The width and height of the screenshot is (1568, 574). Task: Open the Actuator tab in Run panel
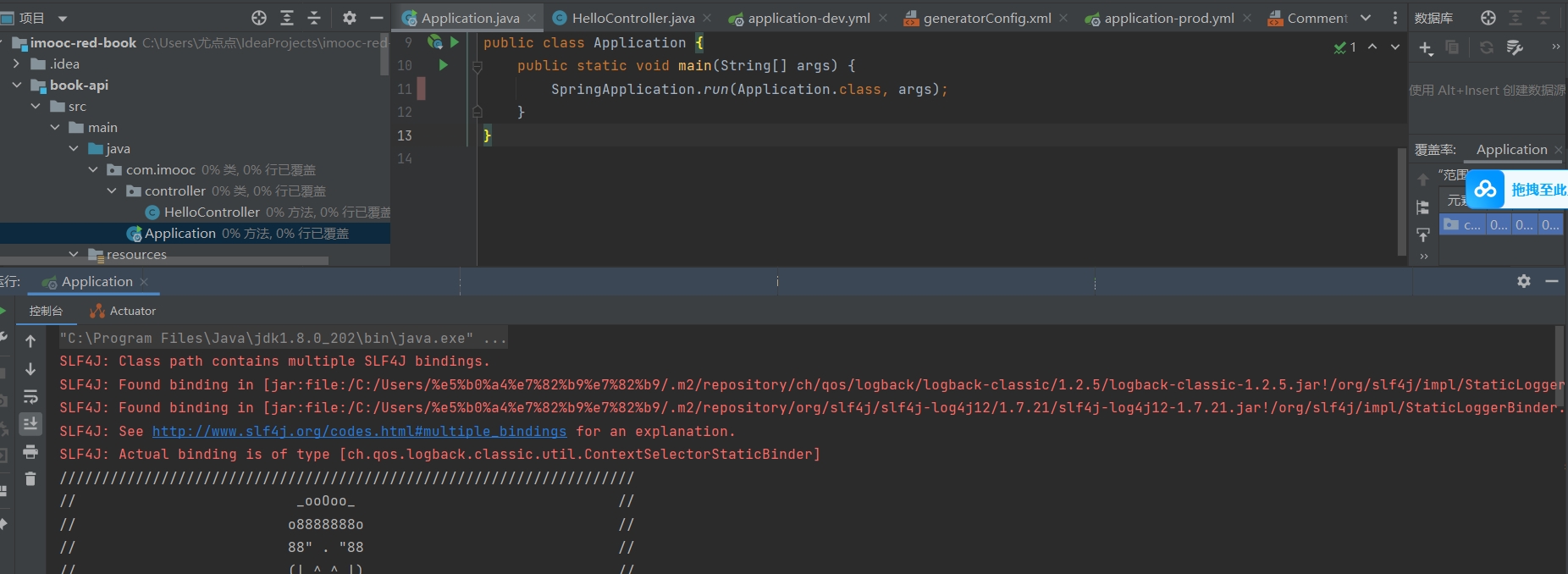[123, 311]
